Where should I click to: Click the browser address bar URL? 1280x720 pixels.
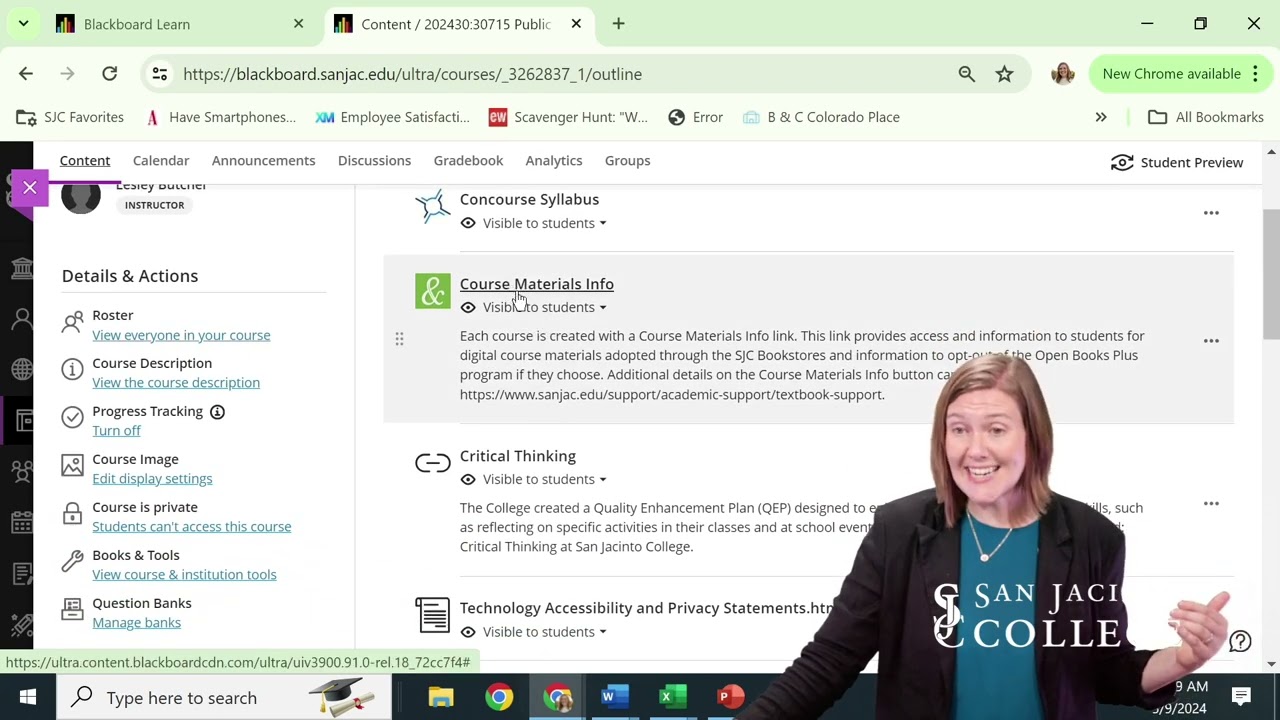[x=412, y=74]
